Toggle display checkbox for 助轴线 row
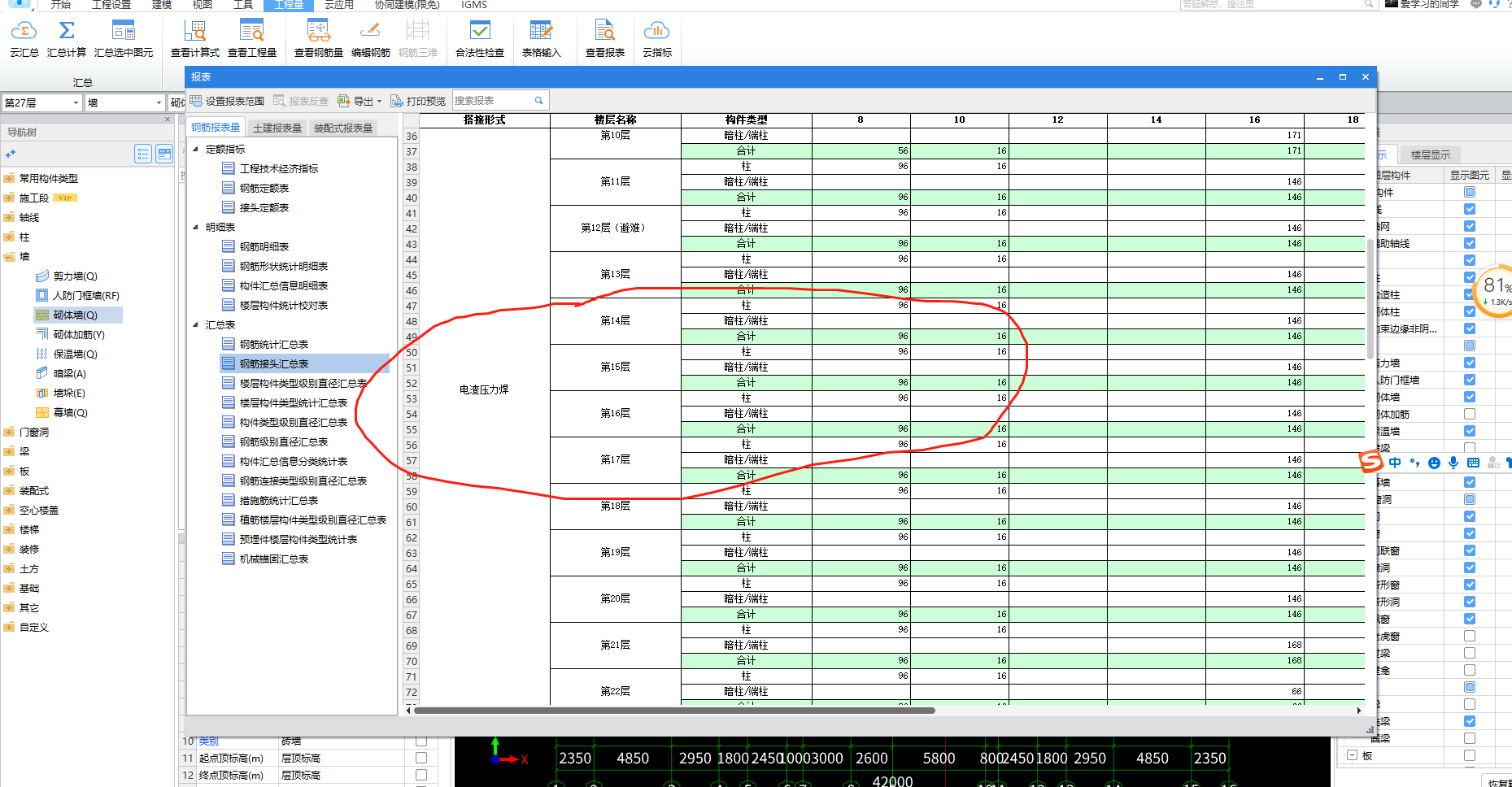 pos(1470,243)
